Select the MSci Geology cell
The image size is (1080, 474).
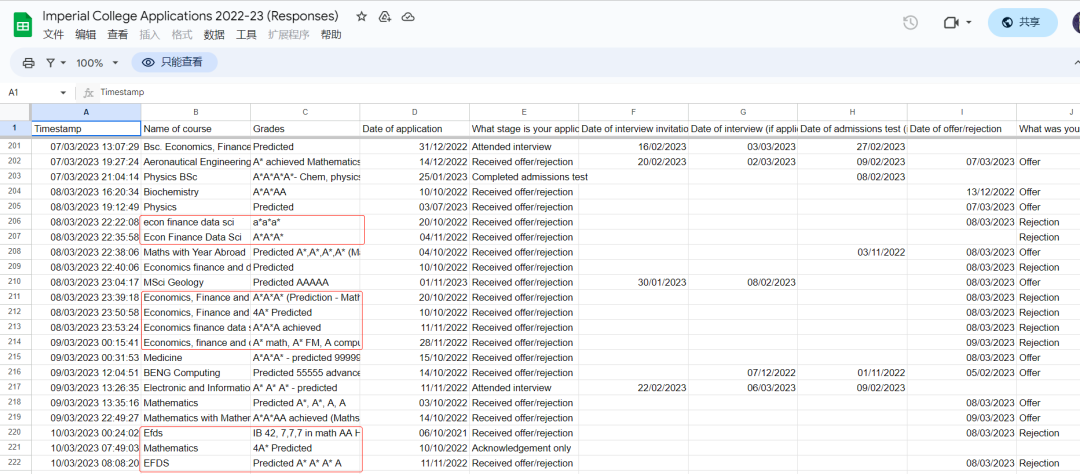coord(196,282)
